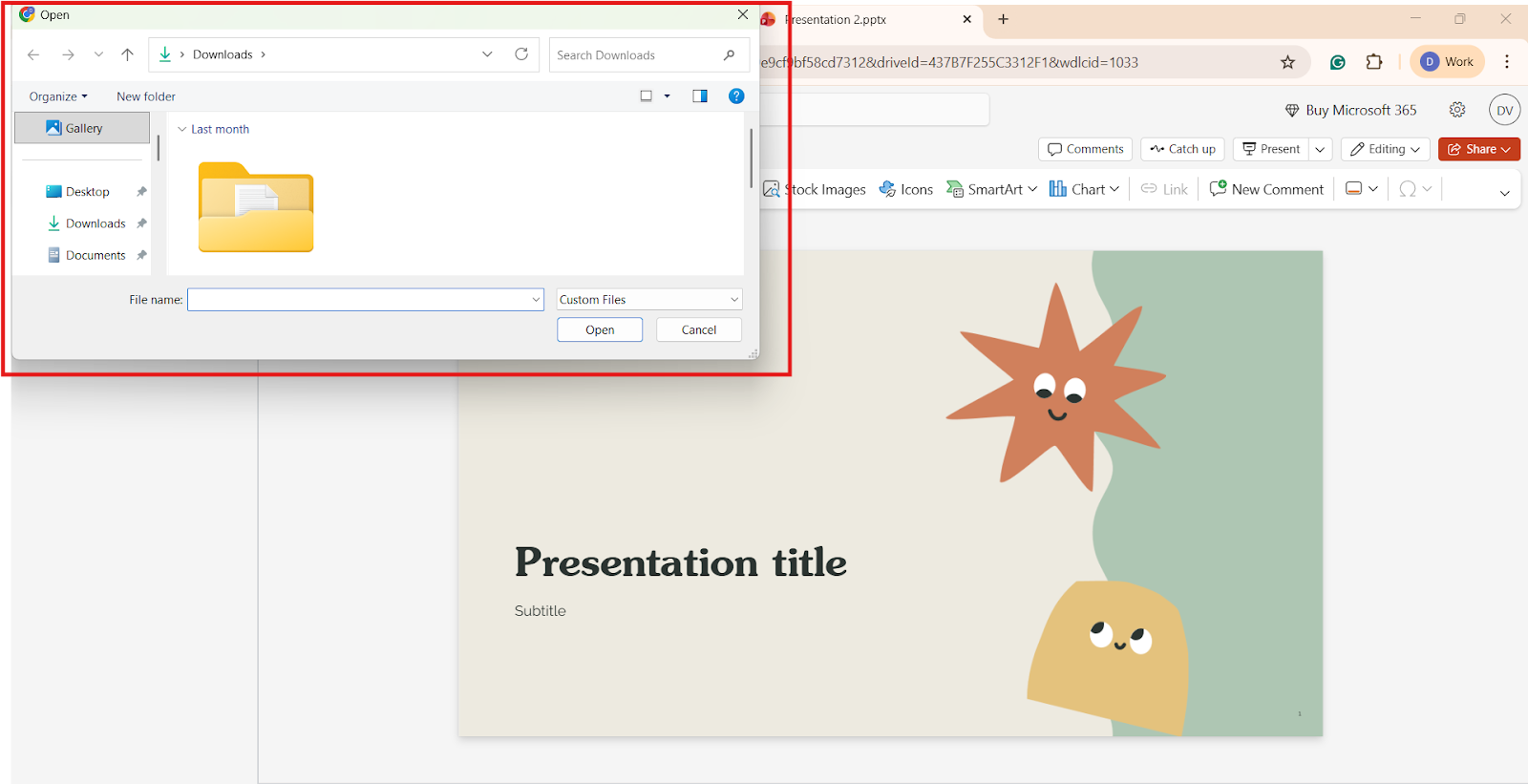Screen dimensions: 1528x784
Task: Add a New Comment
Action: pos(1266,189)
